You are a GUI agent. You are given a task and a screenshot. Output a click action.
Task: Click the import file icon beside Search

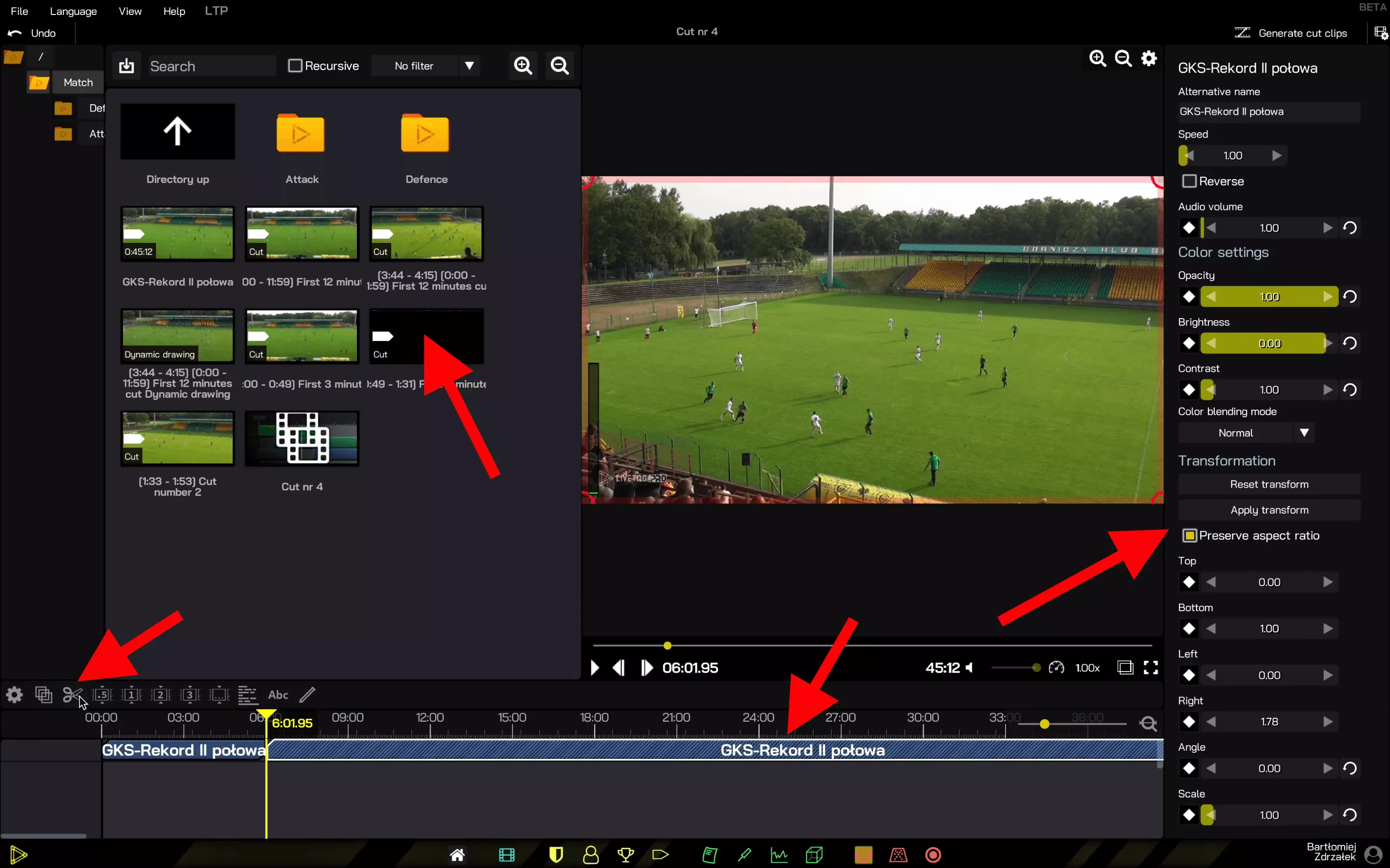127,66
